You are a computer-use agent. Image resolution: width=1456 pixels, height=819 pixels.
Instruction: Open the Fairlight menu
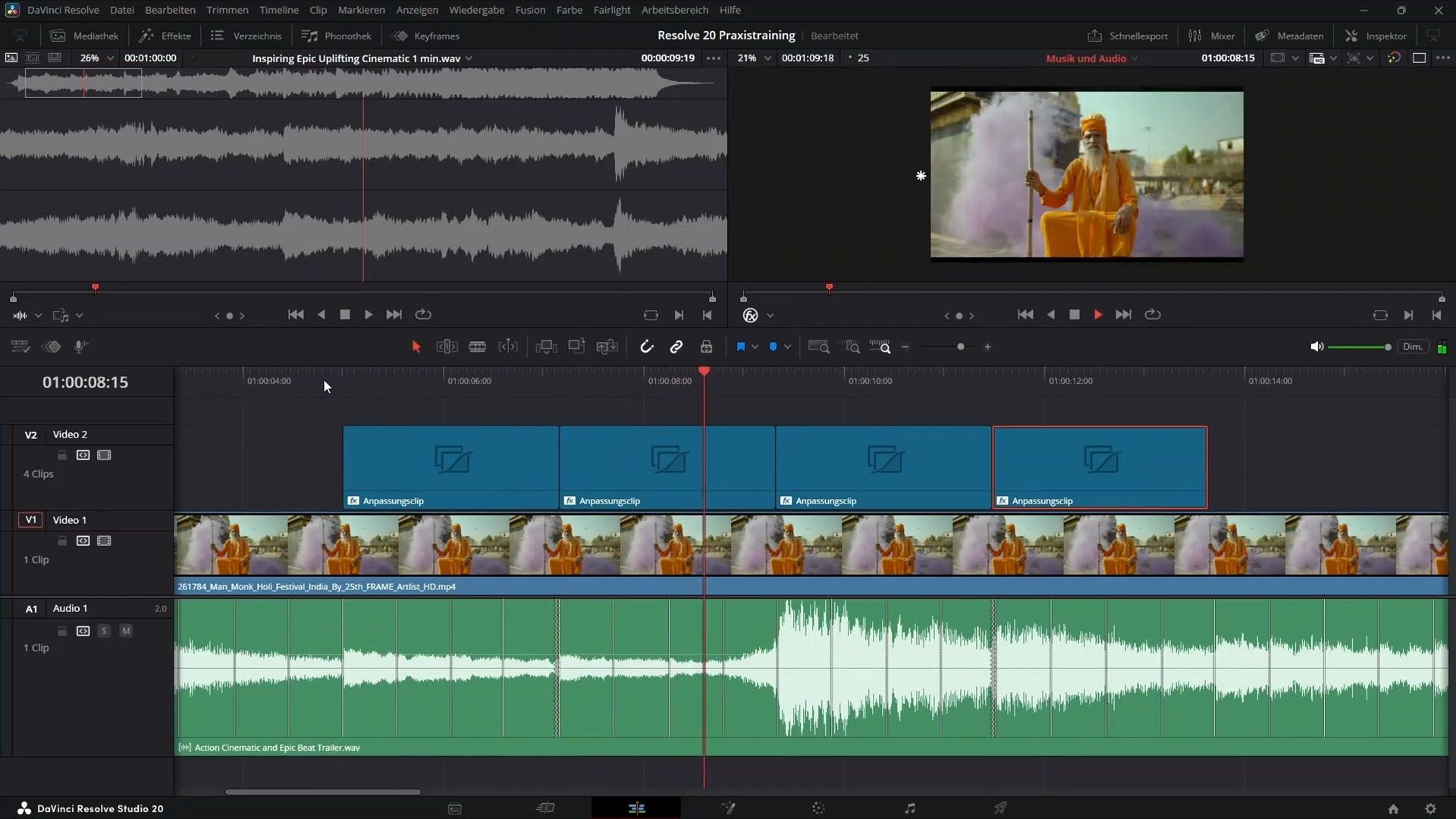[x=611, y=10]
